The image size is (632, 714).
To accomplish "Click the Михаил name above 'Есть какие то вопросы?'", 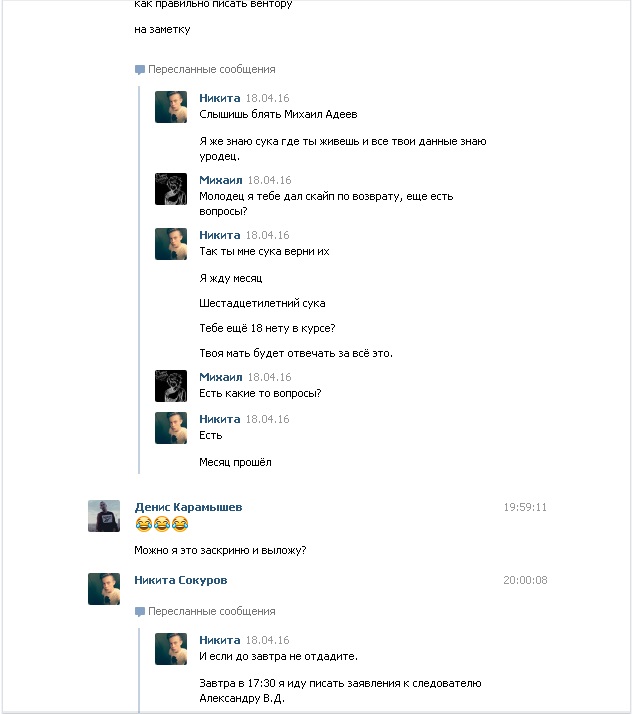I will [x=221, y=377].
